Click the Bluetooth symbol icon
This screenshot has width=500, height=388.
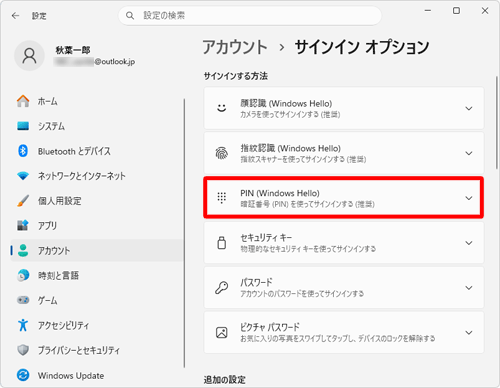(x=23, y=151)
